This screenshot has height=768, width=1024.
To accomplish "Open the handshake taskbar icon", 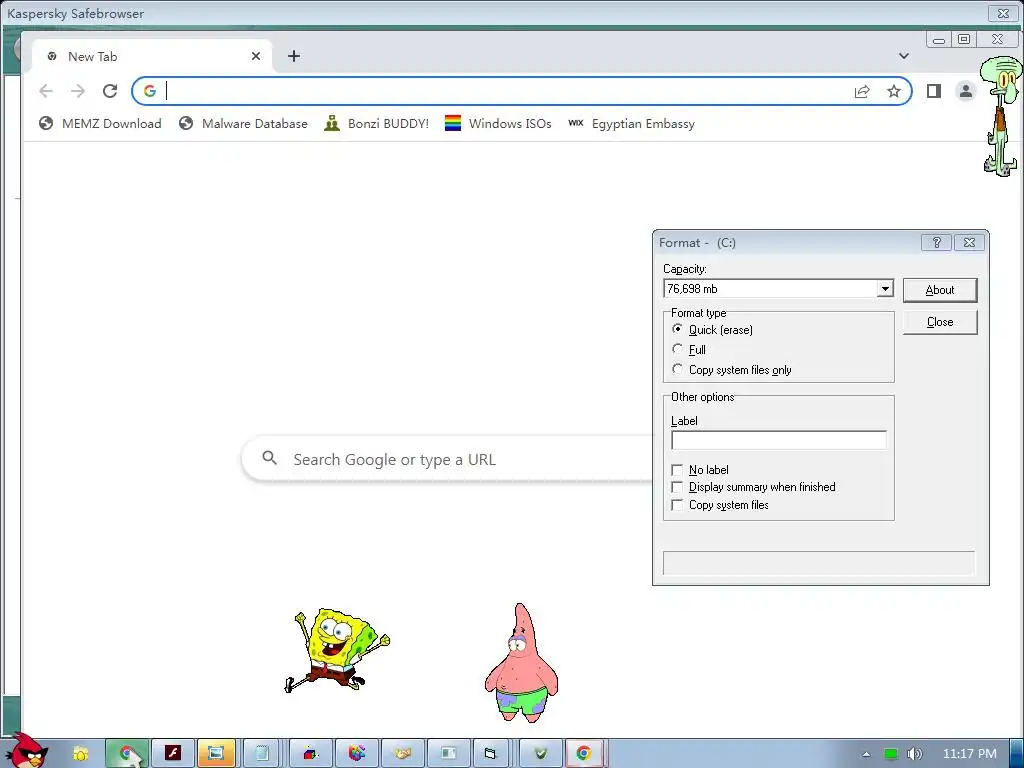I will pyautogui.click(x=402, y=754).
